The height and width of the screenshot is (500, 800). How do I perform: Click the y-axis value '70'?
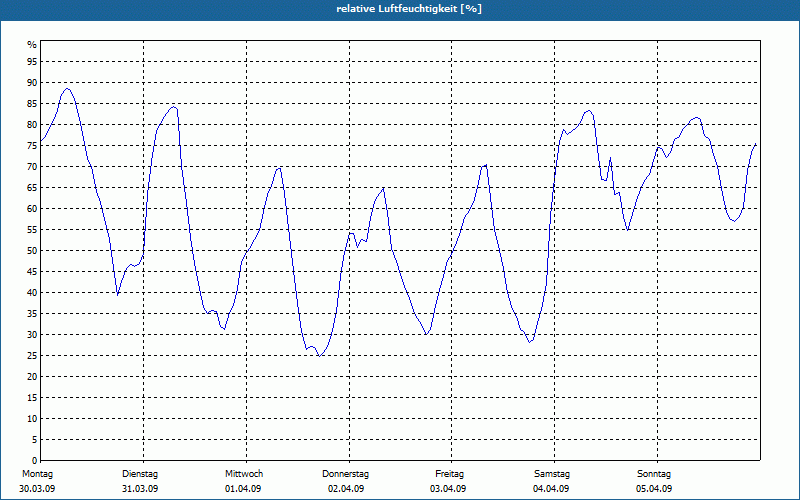point(32,167)
